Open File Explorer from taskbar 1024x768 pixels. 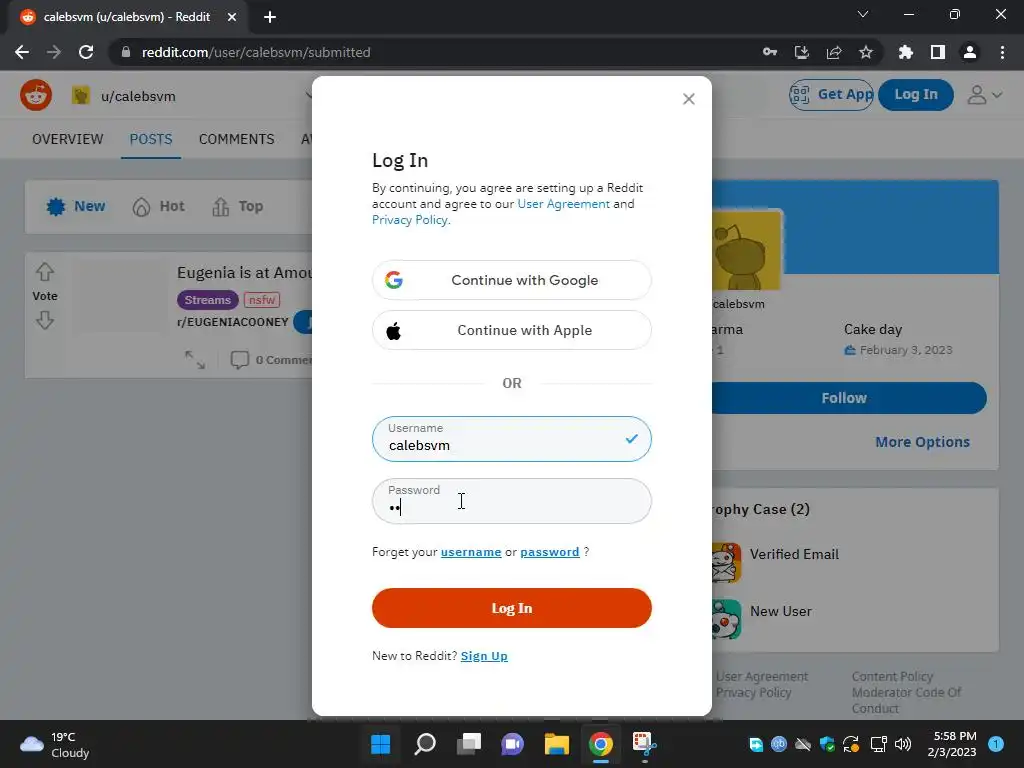point(557,744)
